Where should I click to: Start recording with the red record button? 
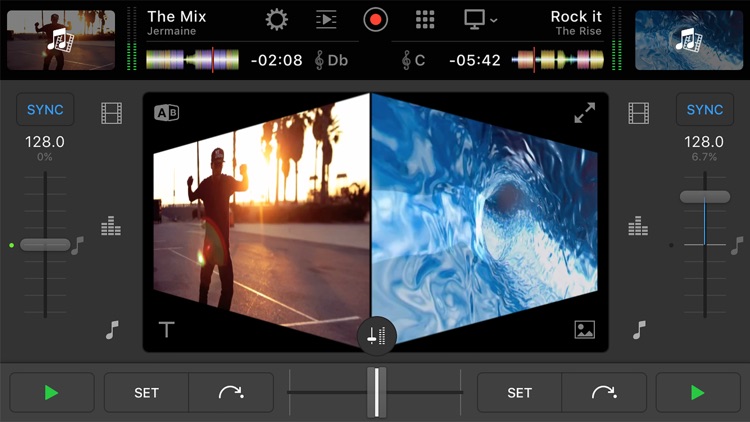click(x=375, y=20)
